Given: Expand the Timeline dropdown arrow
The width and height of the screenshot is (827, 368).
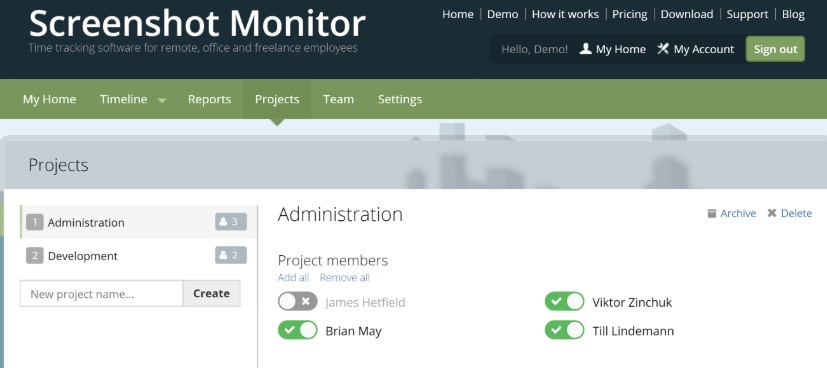Looking at the screenshot, I should pyautogui.click(x=162, y=100).
